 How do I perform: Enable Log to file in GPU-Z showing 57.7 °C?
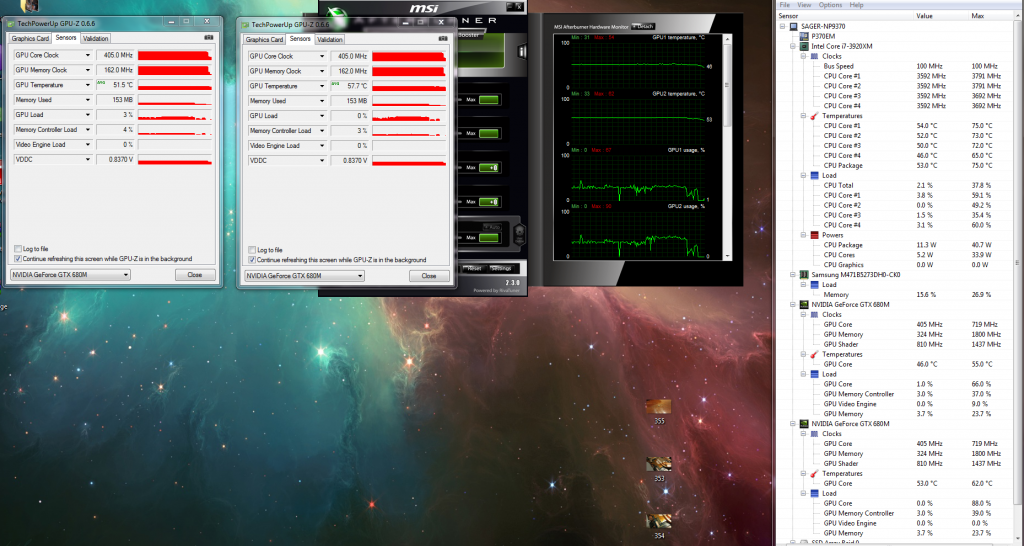251,250
